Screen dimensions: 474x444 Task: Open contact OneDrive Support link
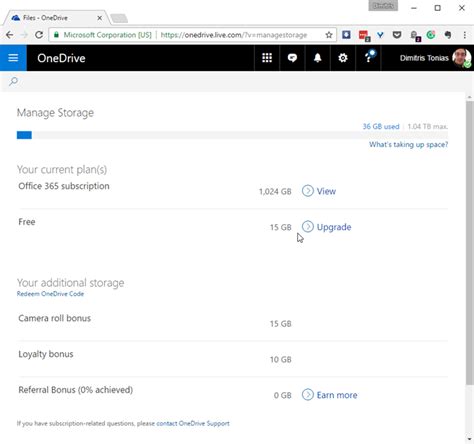[193, 423]
